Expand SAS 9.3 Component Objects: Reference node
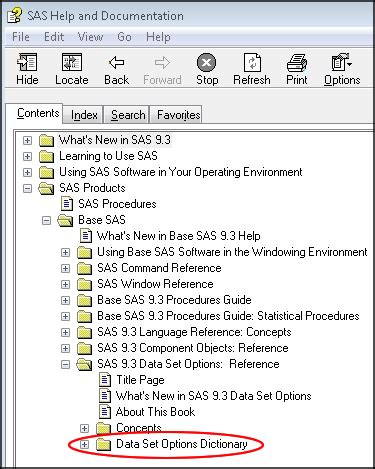This screenshot has height=469, width=375. coord(65,348)
